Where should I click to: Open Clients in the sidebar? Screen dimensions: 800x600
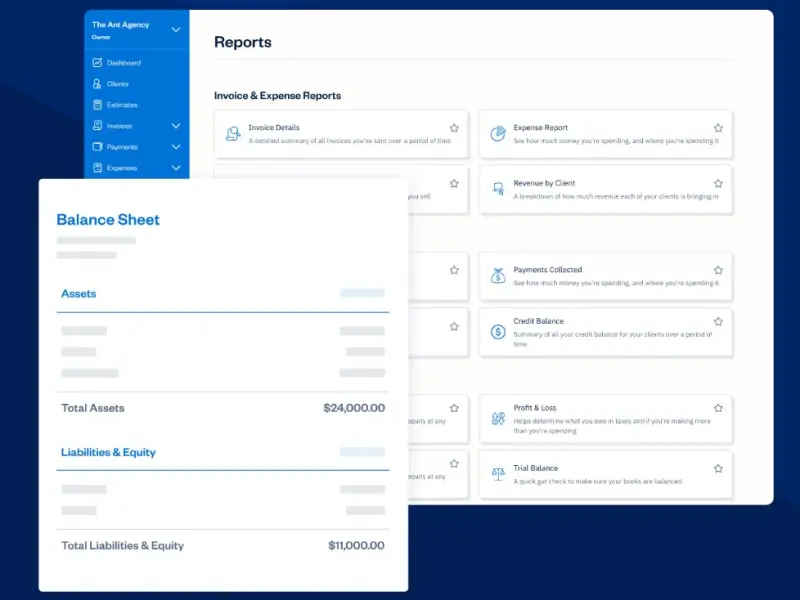[x=117, y=84]
